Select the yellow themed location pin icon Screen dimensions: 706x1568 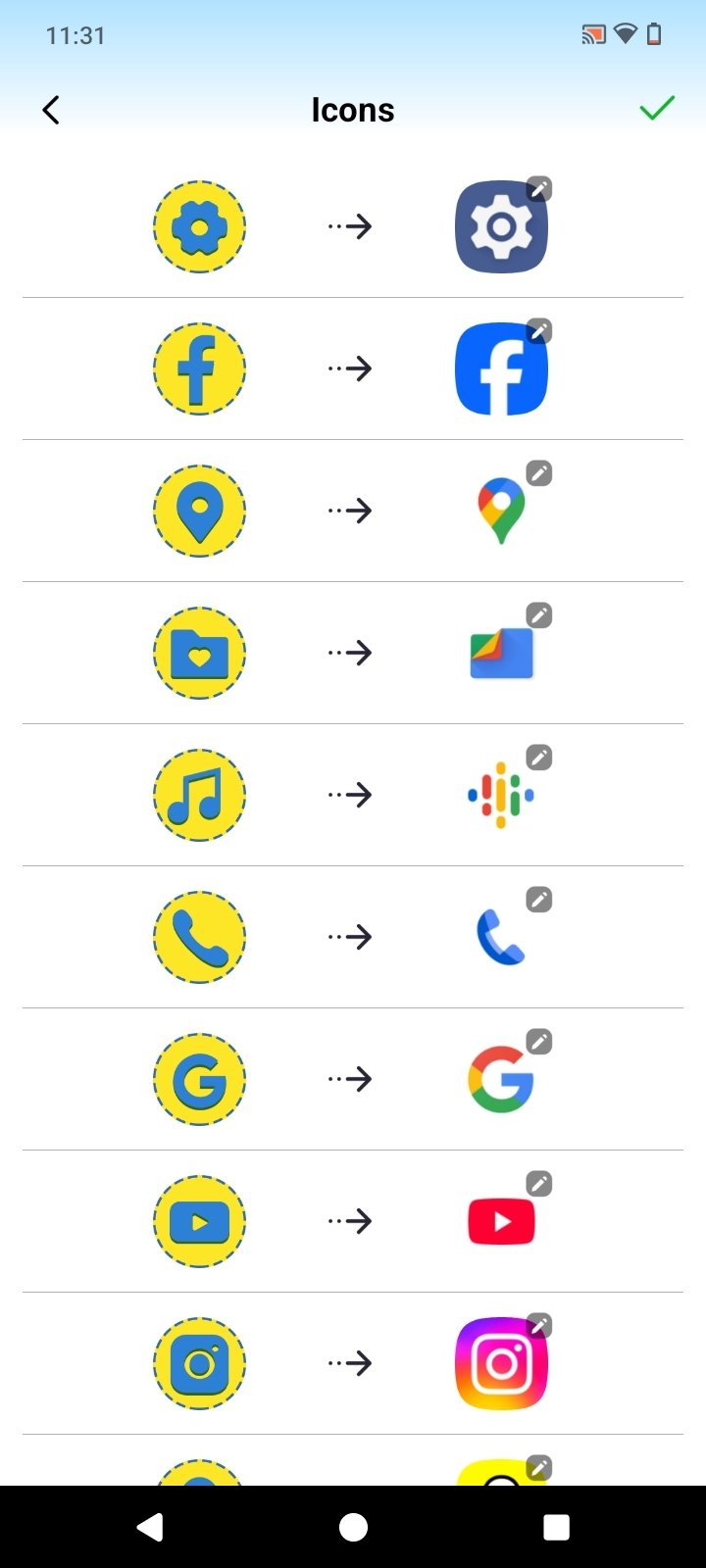(x=199, y=511)
